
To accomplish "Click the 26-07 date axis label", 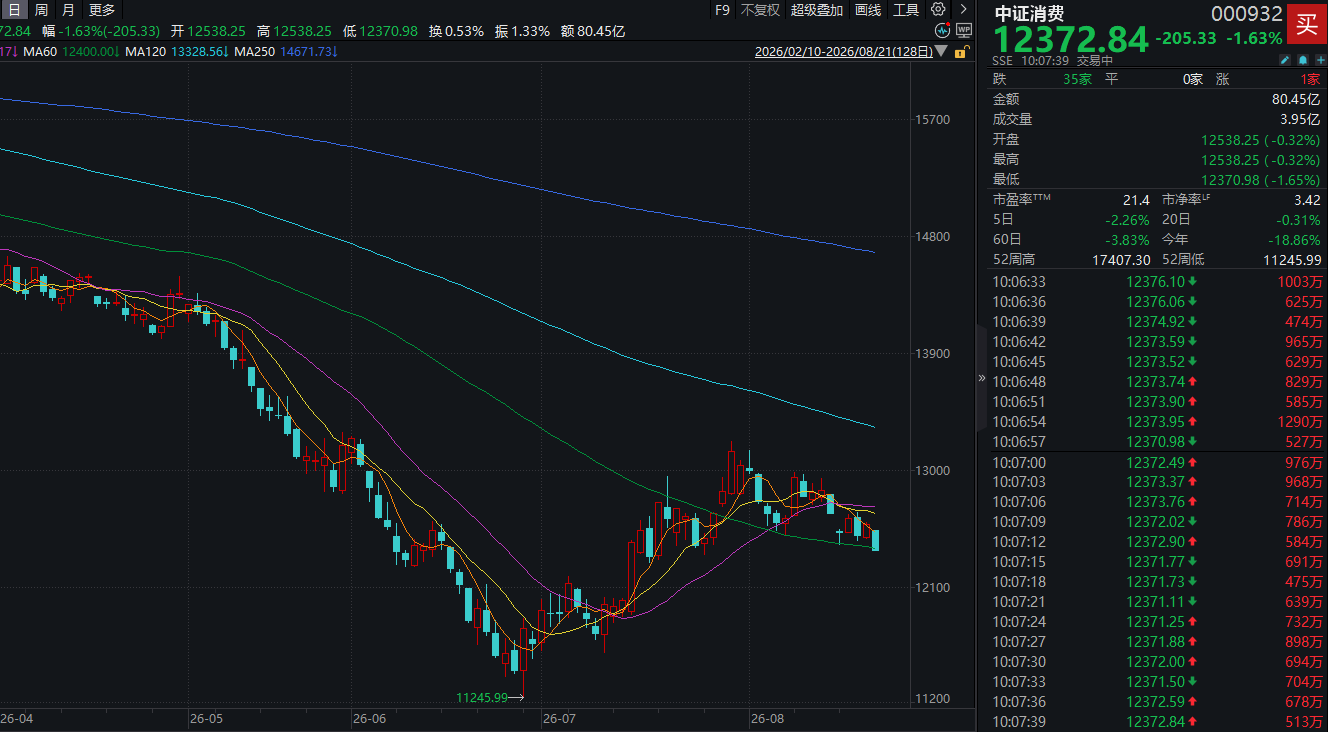I will 558,719.
